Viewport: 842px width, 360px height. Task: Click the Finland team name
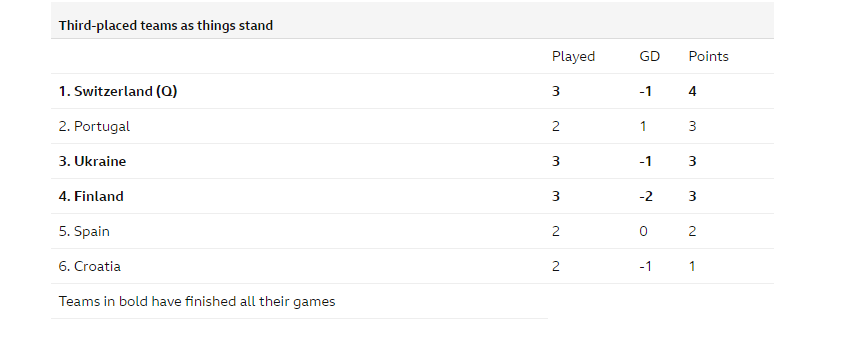(99, 196)
